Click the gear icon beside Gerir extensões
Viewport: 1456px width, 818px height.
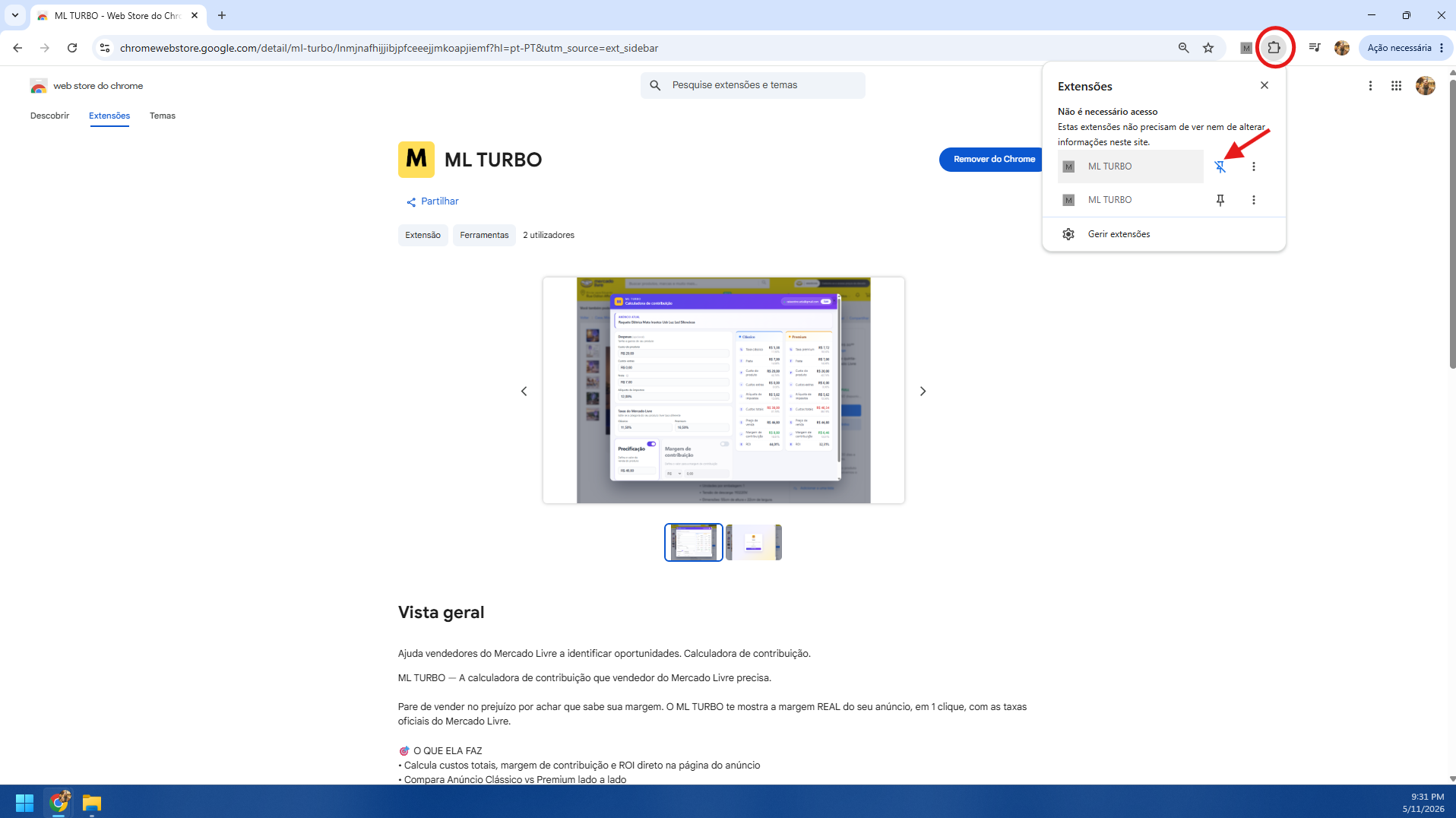coord(1068,234)
